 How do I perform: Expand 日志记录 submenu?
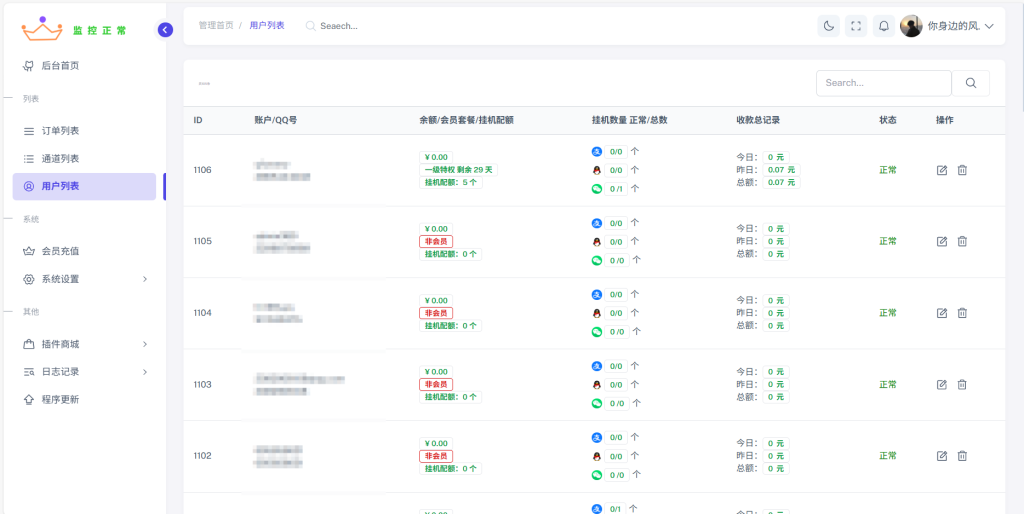coord(84,372)
